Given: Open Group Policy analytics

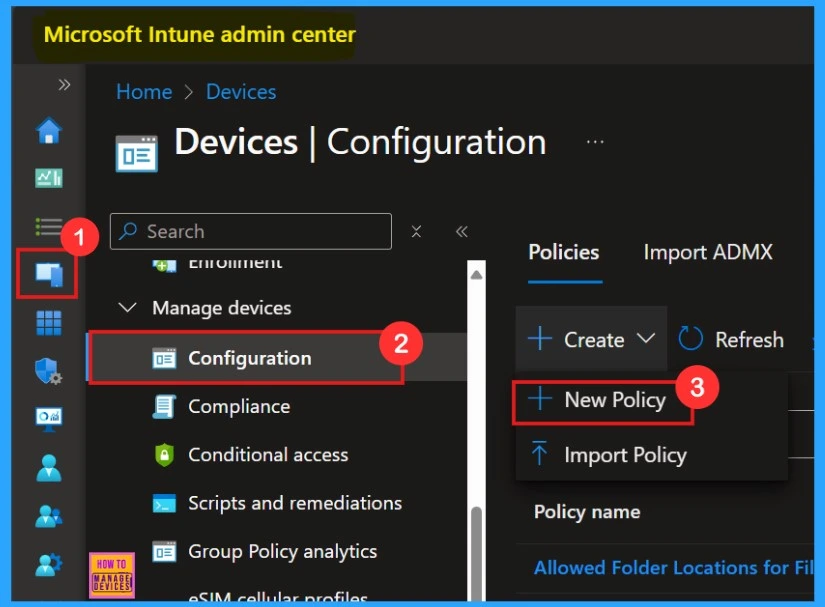Looking at the screenshot, I should 283,552.
